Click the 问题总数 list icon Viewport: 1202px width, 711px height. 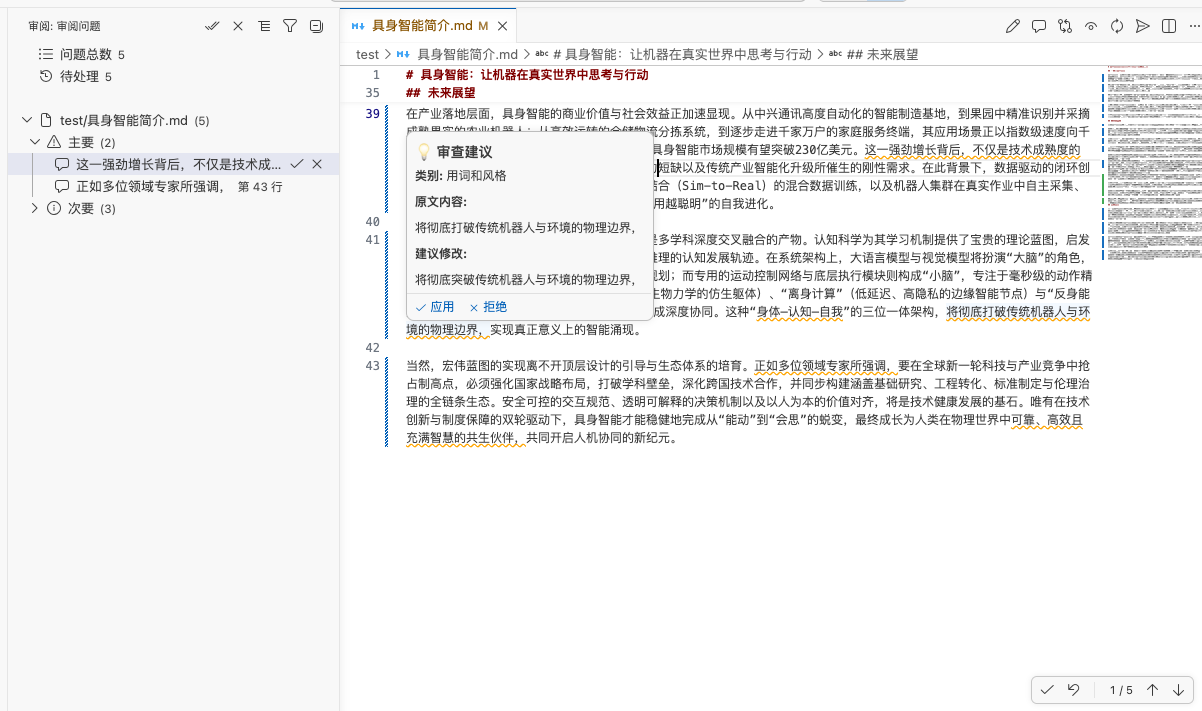[46, 54]
